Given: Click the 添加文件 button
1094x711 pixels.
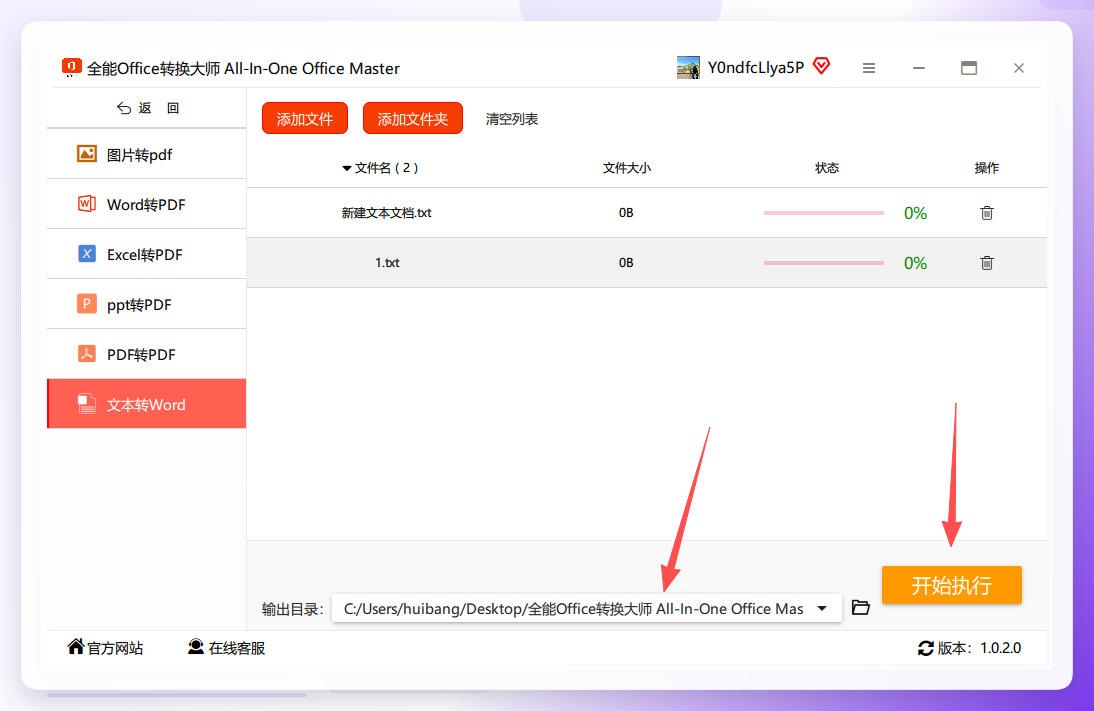Looking at the screenshot, I should tap(305, 119).
